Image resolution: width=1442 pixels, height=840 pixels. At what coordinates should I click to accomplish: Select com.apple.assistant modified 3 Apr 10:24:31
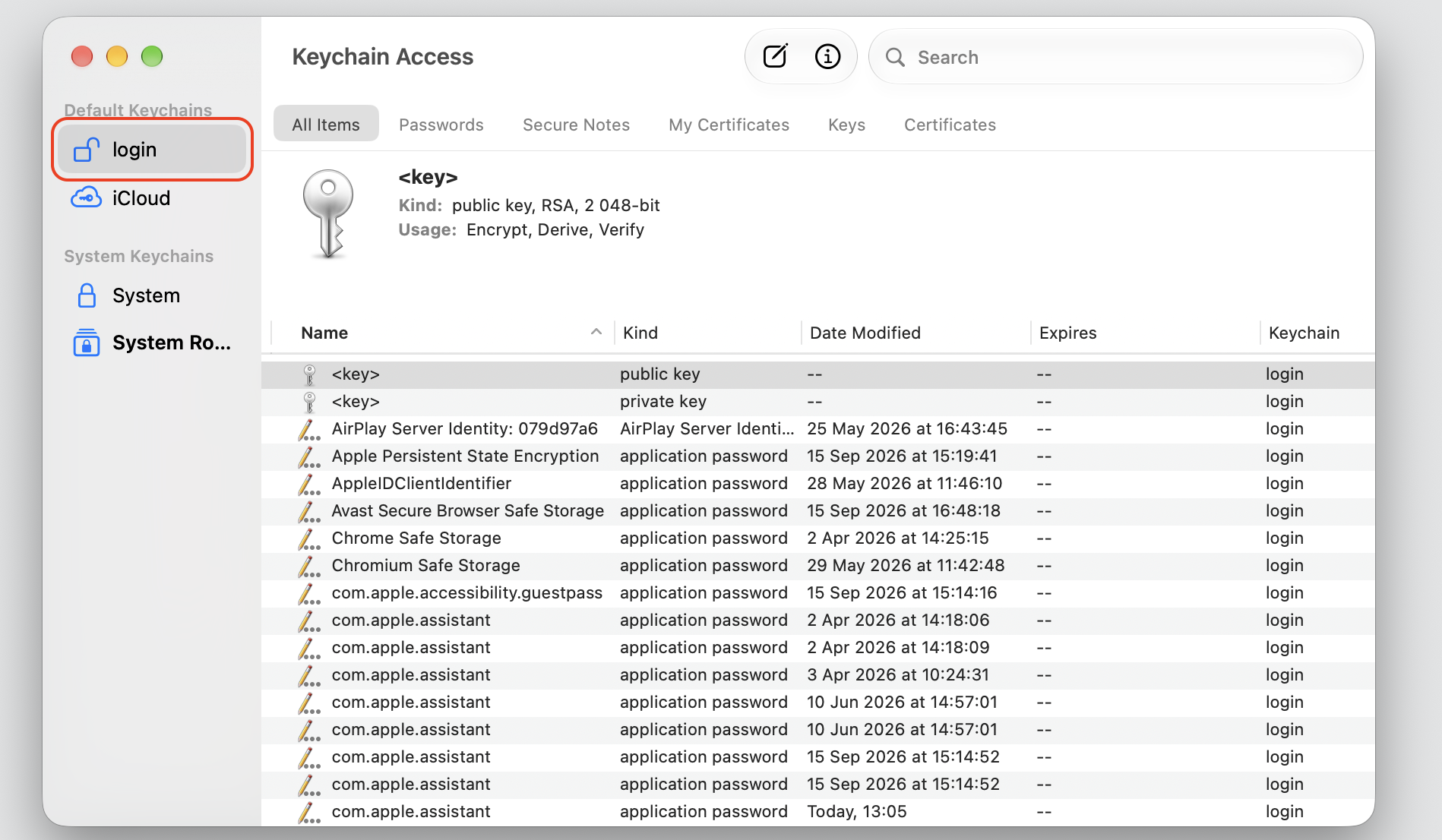tap(818, 675)
